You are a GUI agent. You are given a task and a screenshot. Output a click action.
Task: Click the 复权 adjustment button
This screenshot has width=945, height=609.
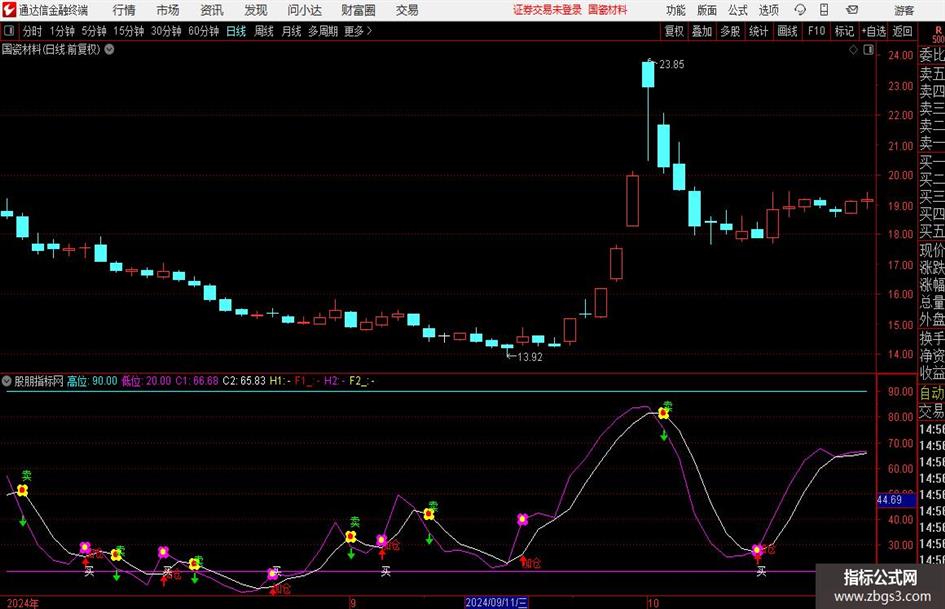(x=674, y=31)
